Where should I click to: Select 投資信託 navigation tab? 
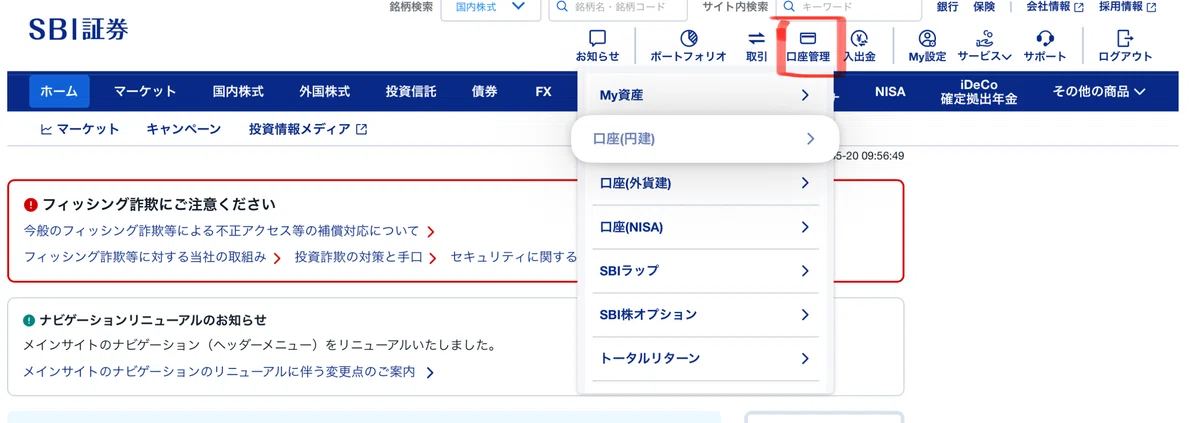[411, 91]
